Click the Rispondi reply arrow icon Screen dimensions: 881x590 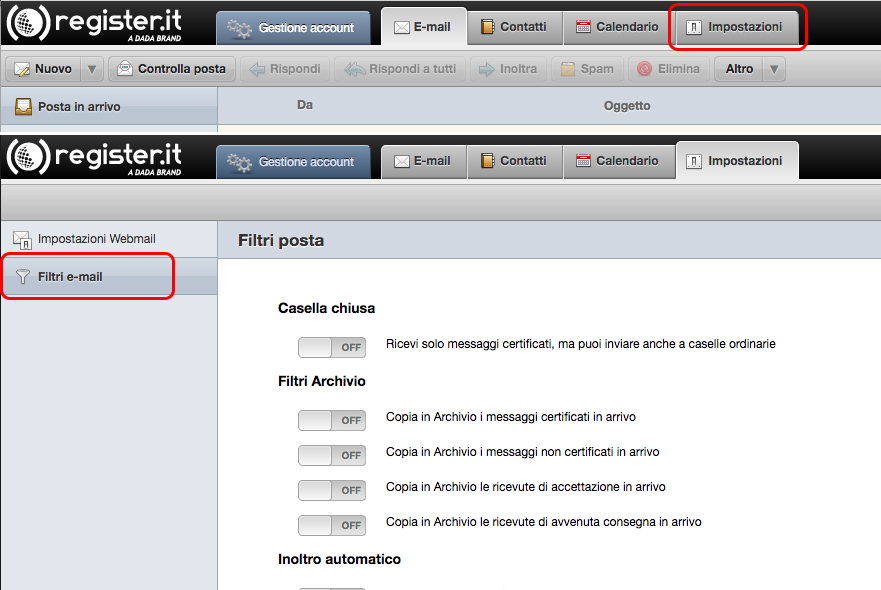pyautogui.click(x=256, y=70)
